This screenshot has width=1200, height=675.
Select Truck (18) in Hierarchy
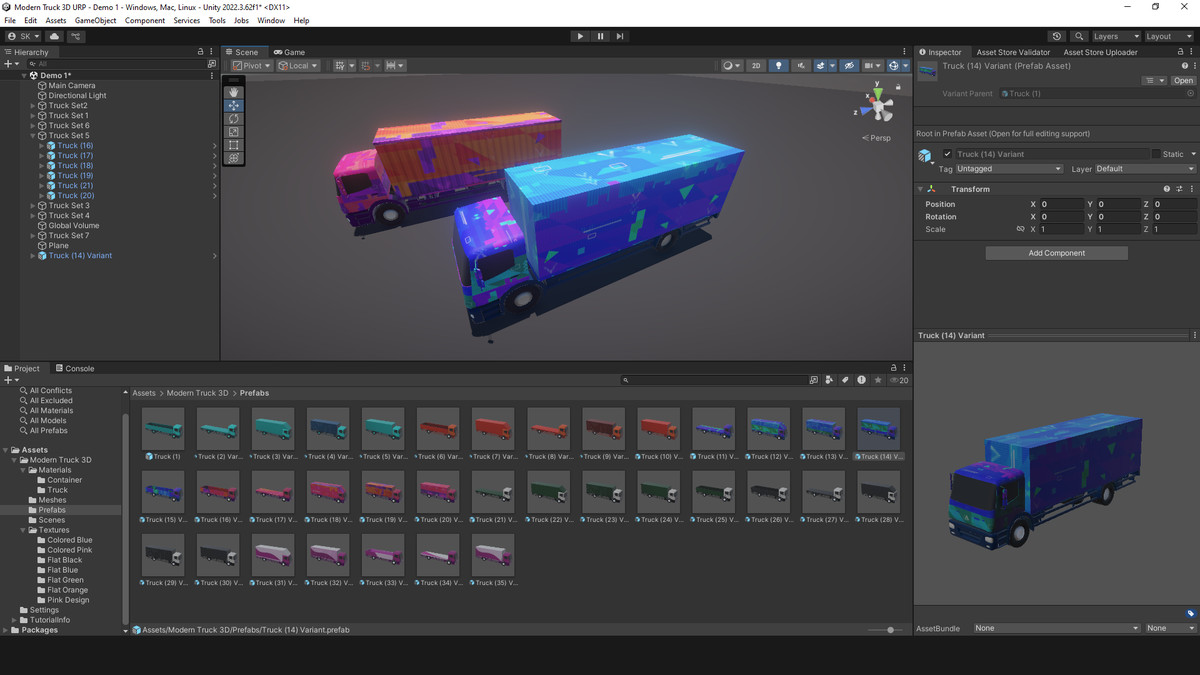[75, 166]
